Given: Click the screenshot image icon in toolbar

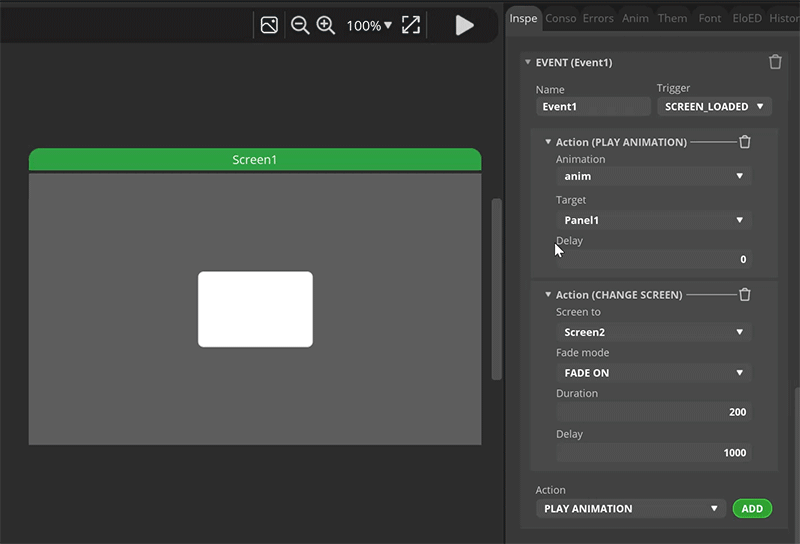Looking at the screenshot, I should coord(269,25).
